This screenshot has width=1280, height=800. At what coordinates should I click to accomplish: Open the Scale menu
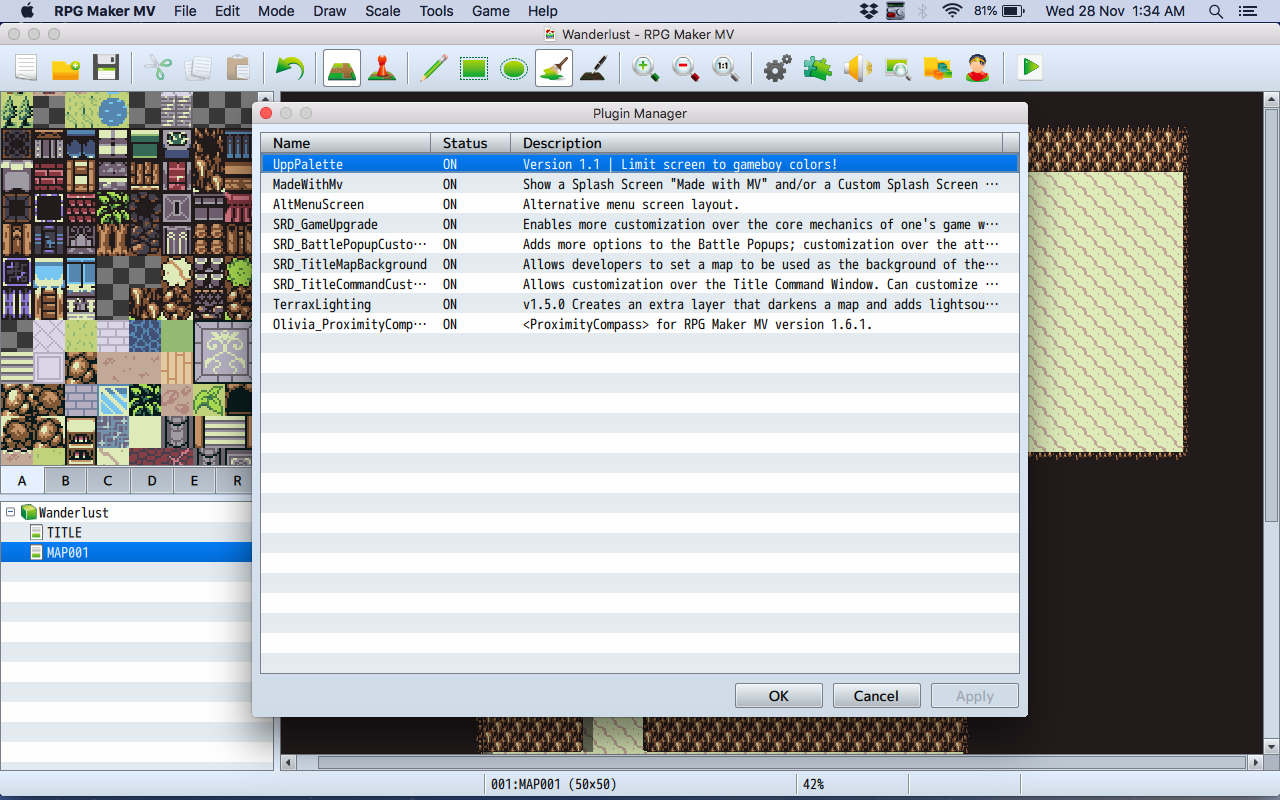[x=383, y=11]
